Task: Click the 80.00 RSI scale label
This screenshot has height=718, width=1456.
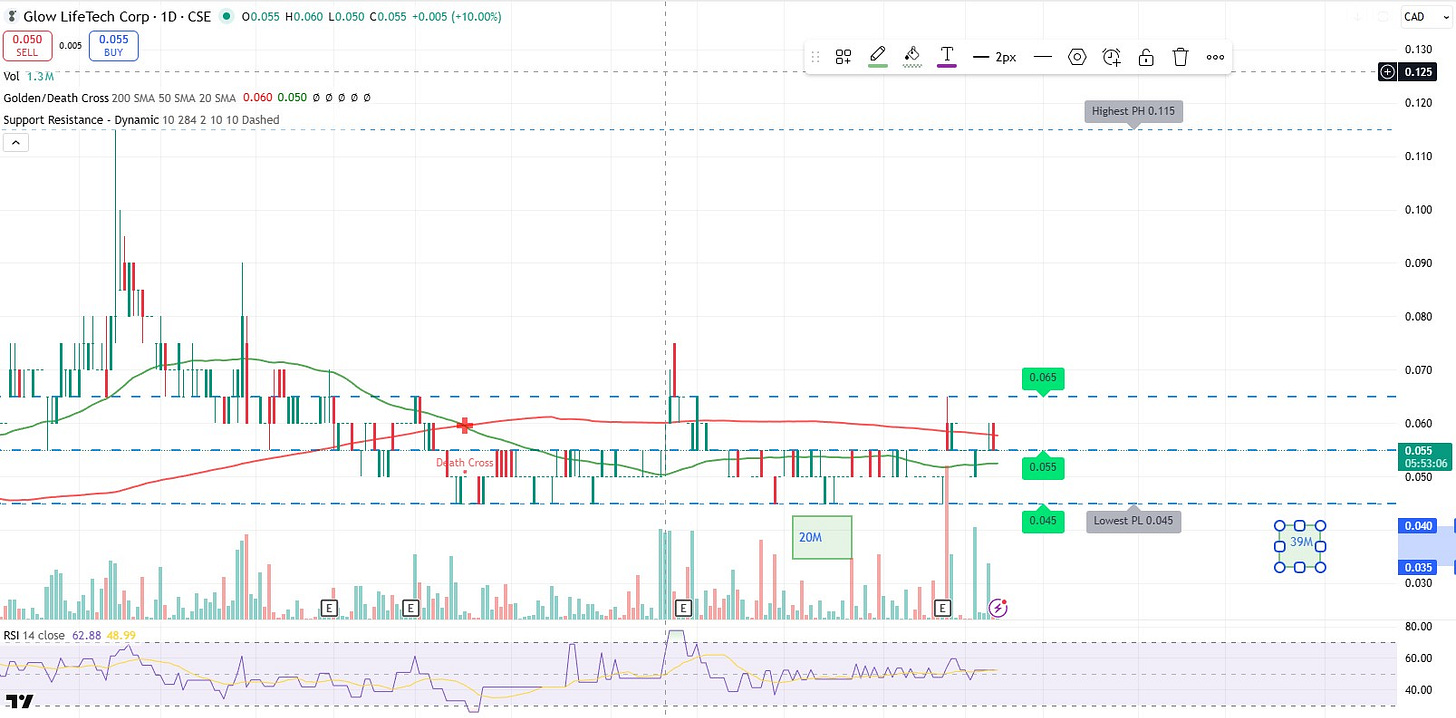Action: point(1419,626)
